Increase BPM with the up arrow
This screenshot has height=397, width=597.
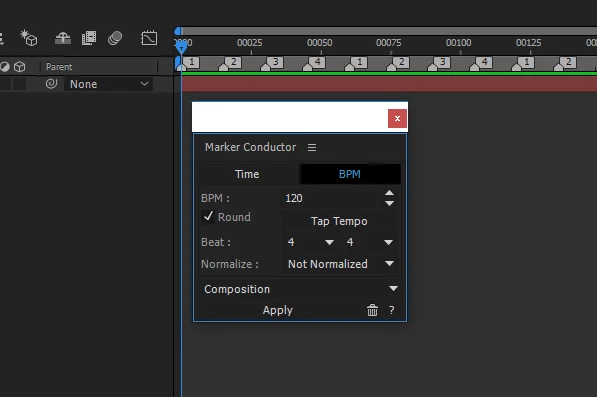click(389, 193)
